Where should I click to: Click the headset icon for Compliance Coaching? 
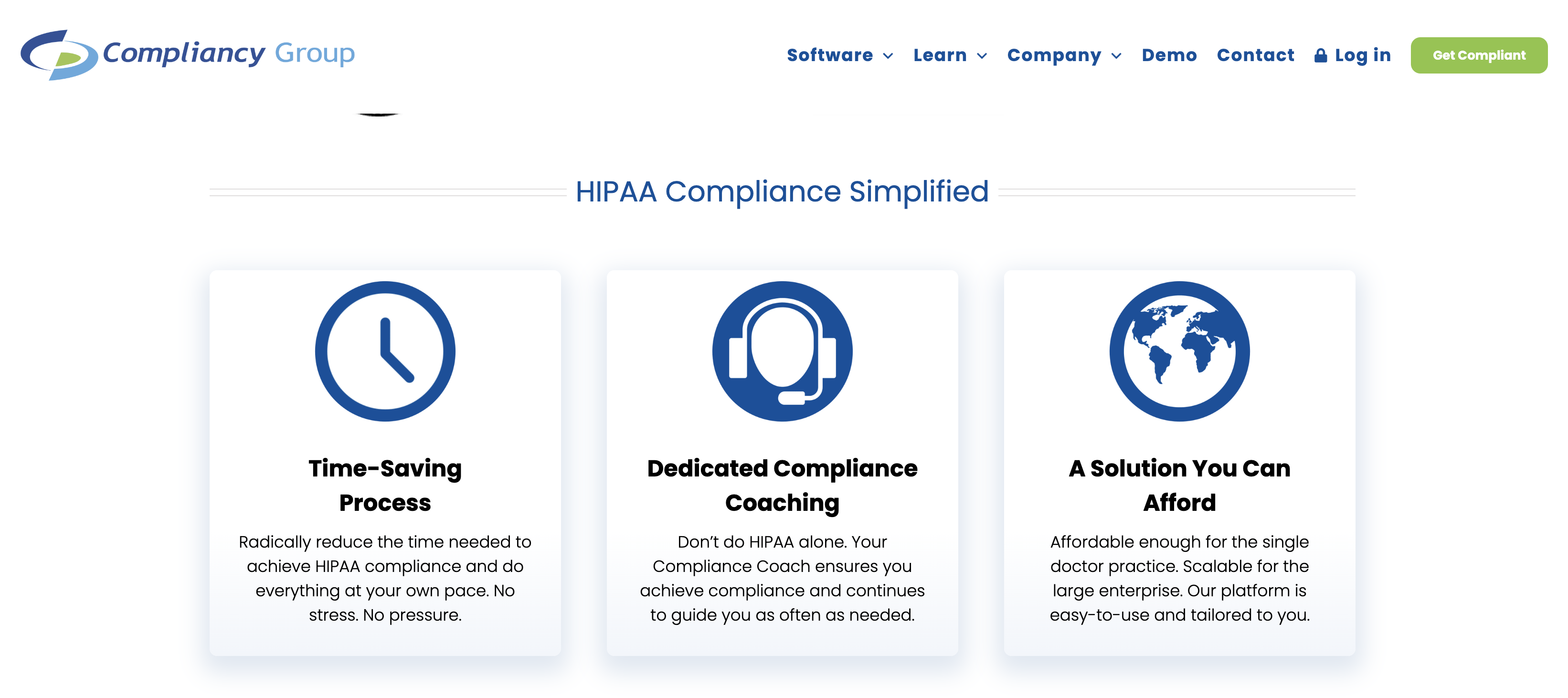point(782,351)
